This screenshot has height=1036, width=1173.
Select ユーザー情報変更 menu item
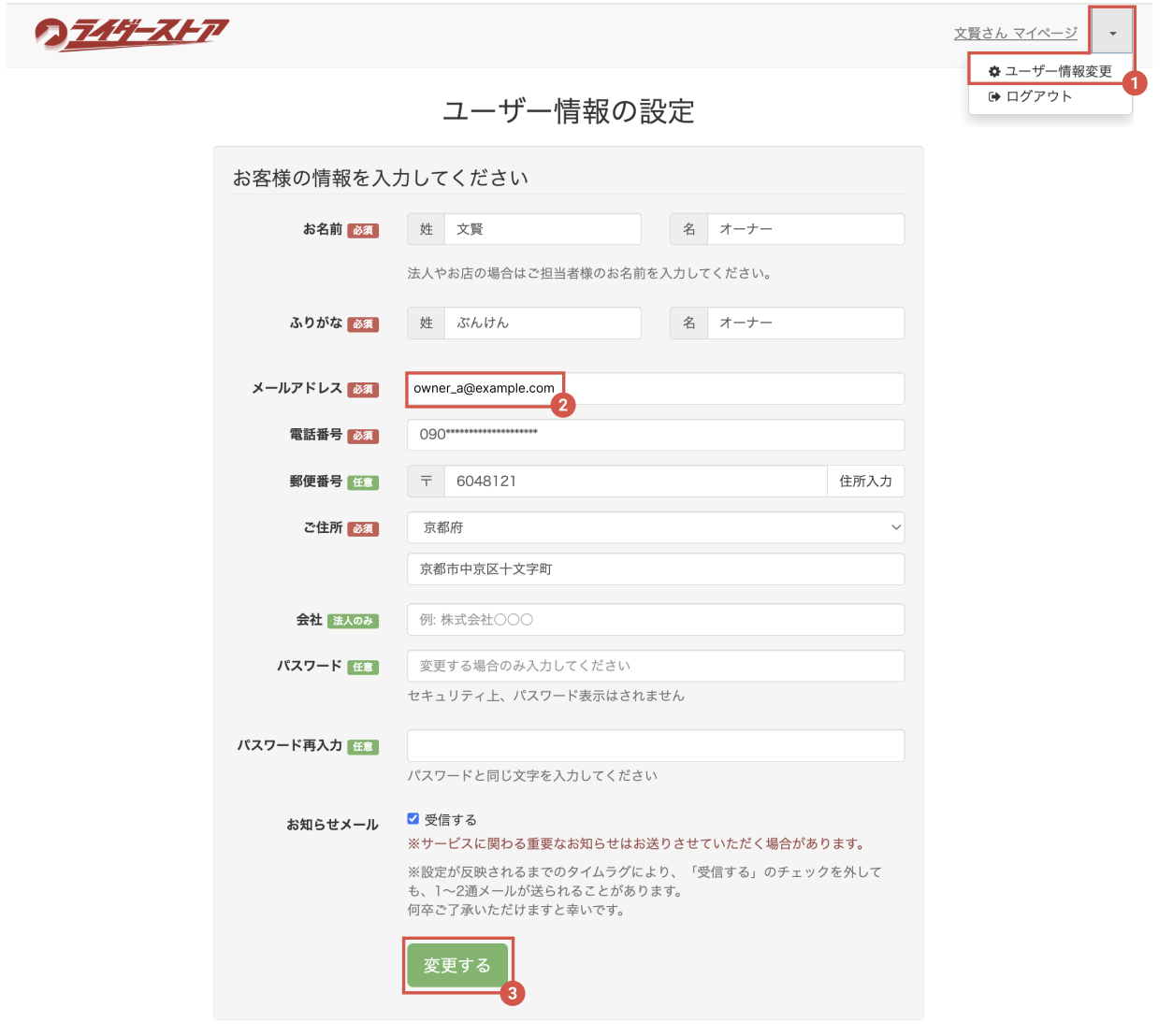[x=1050, y=71]
